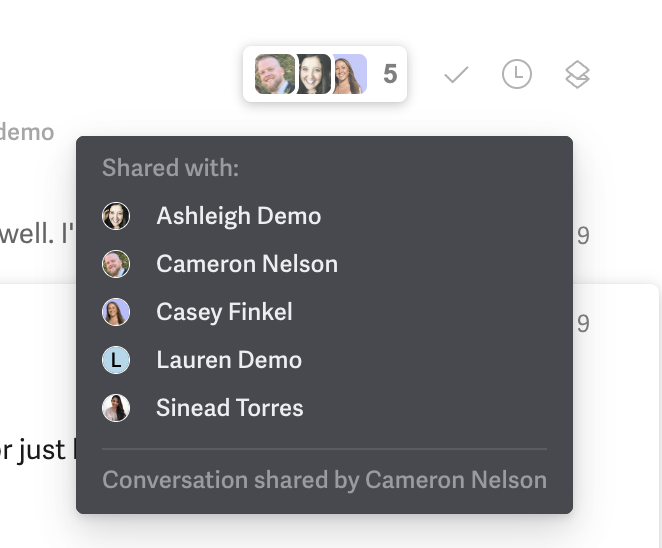662x548 pixels.
Task: Click Casey Finkel's round avatar
Action: click(116, 312)
